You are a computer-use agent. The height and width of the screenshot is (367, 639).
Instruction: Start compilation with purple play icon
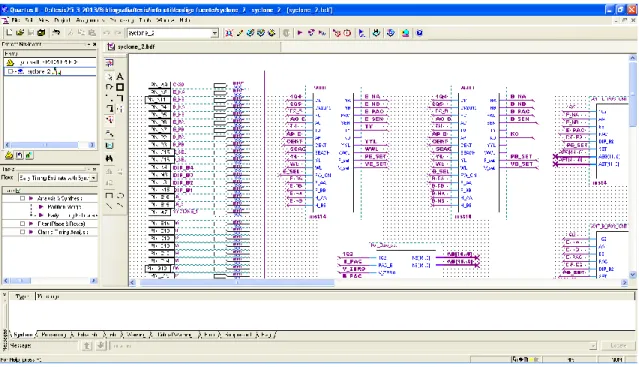pos(300,33)
